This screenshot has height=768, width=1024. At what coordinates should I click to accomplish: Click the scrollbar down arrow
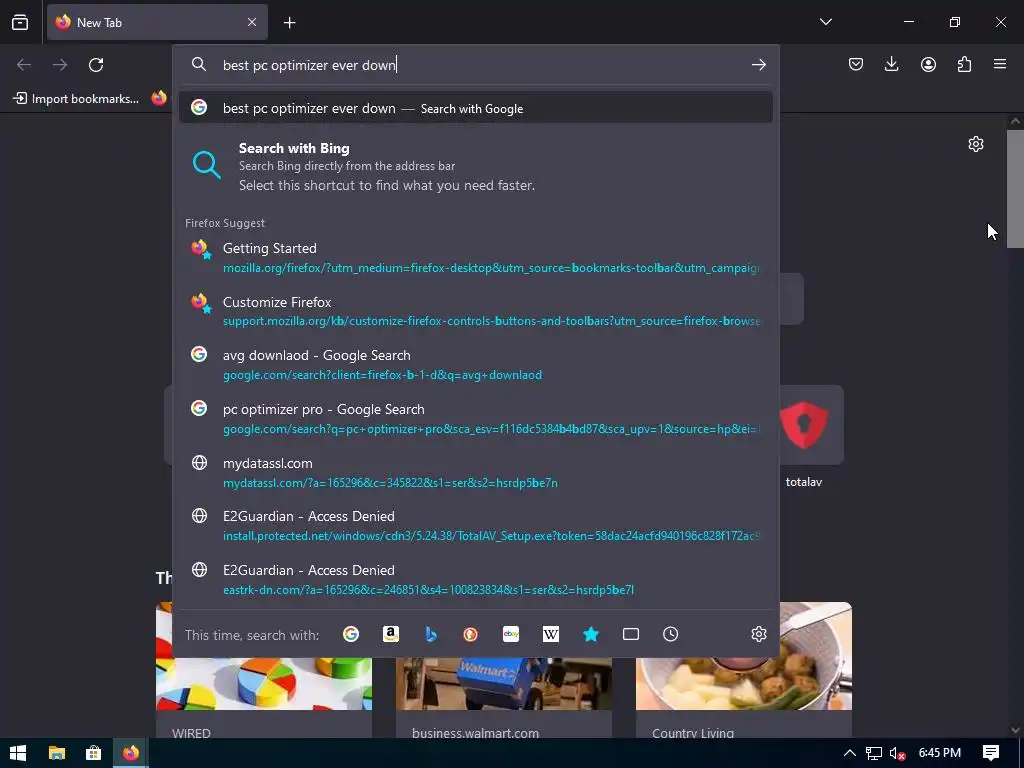pyautogui.click(x=1015, y=730)
